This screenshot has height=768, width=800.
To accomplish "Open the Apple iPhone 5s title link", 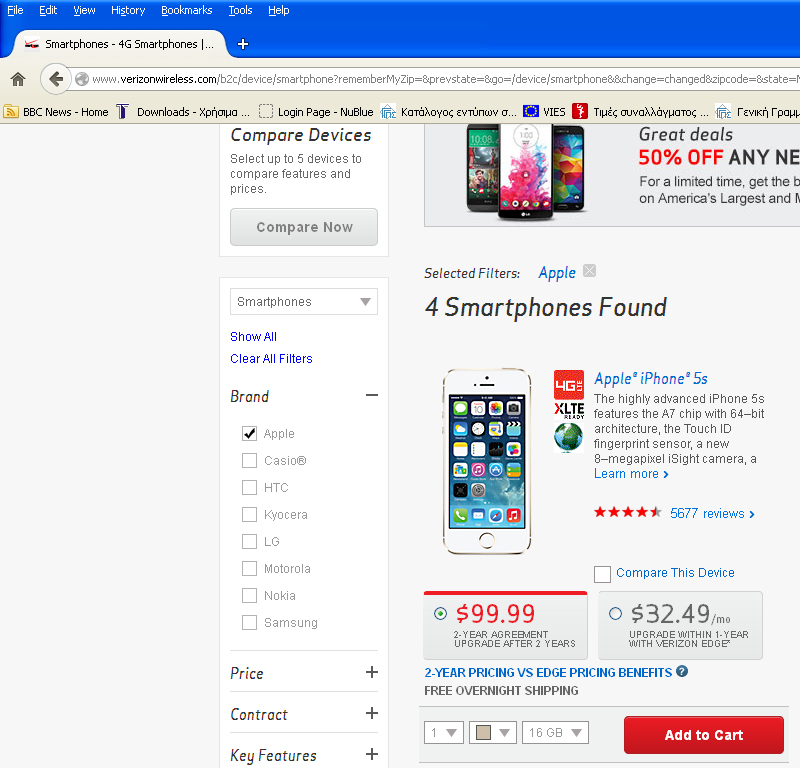I will pyautogui.click(x=651, y=379).
